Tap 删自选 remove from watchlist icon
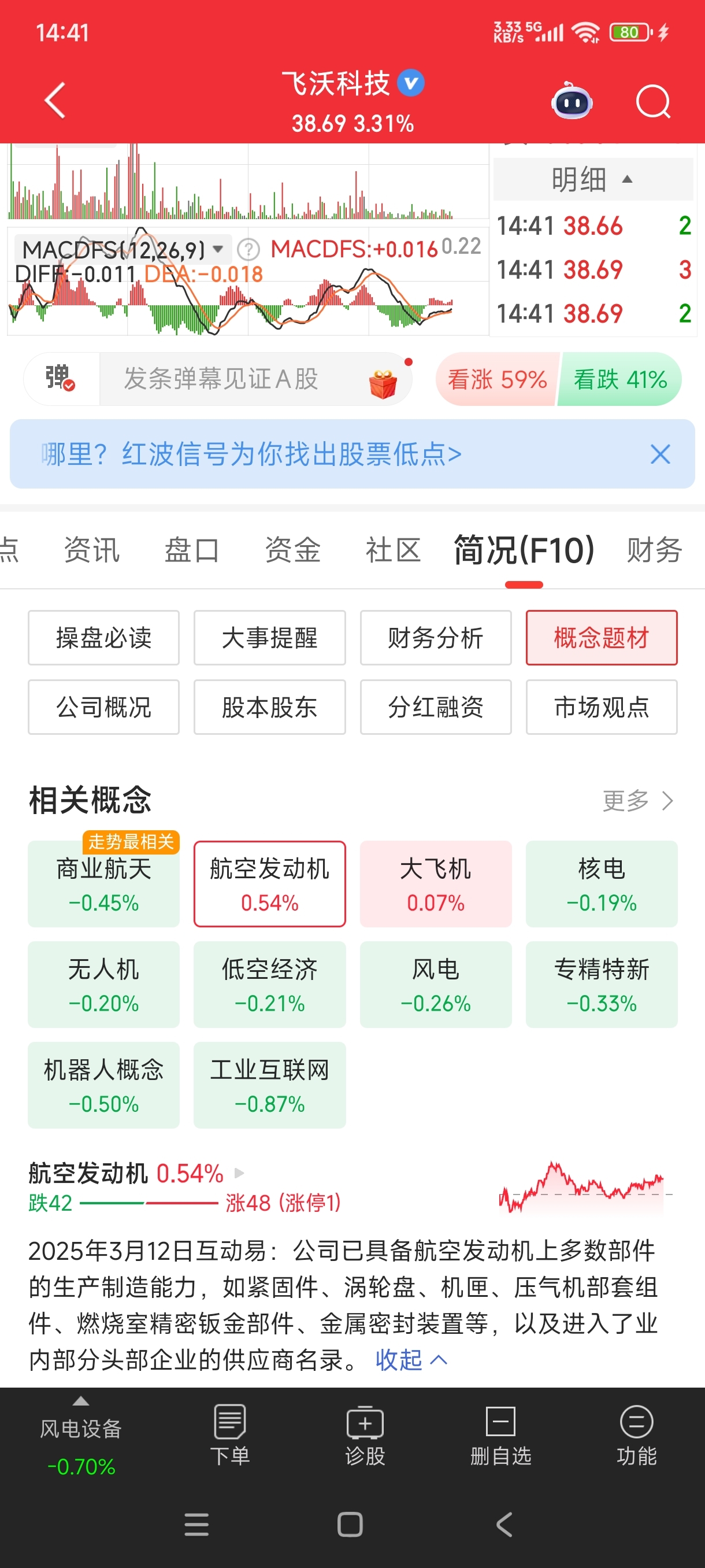This screenshot has height=1568, width=705. 500,1435
